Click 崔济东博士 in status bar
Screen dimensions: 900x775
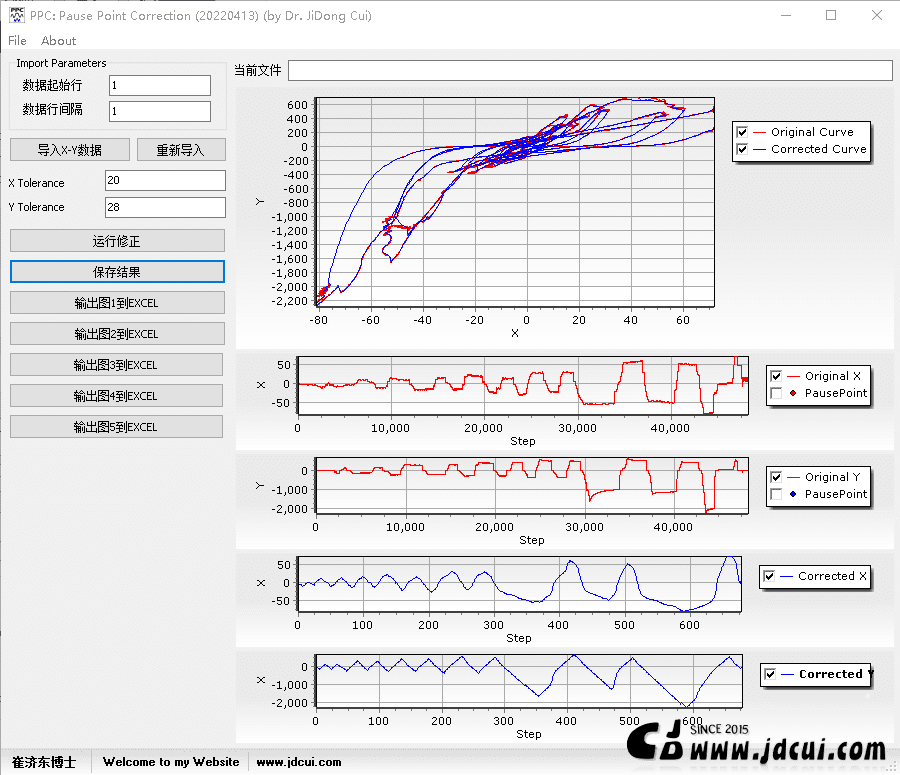[44, 762]
